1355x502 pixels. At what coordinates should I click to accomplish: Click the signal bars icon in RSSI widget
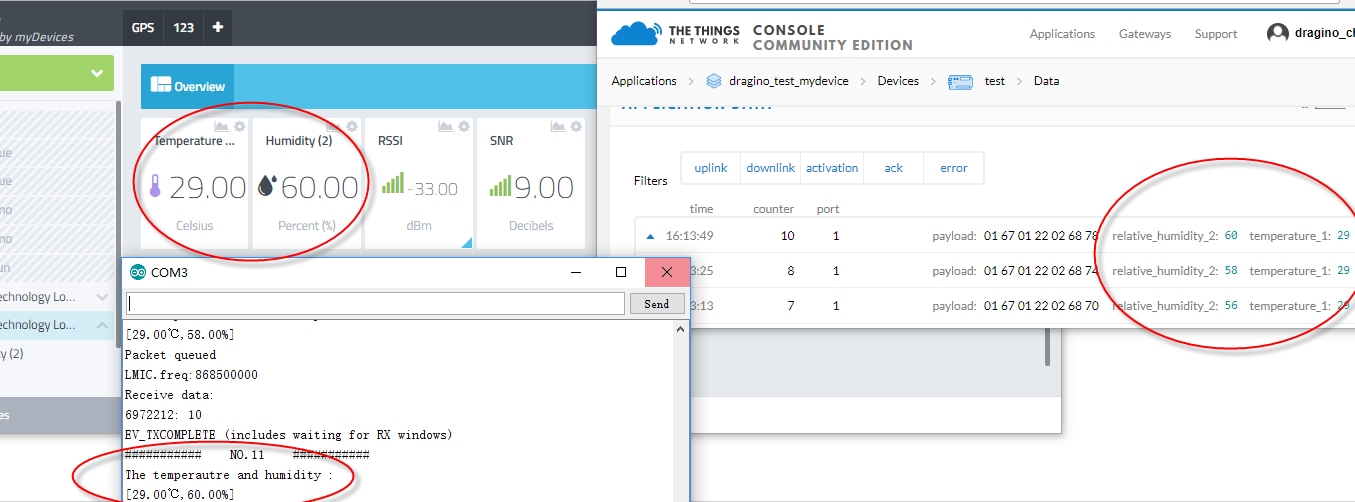pyautogui.click(x=392, y=183)
